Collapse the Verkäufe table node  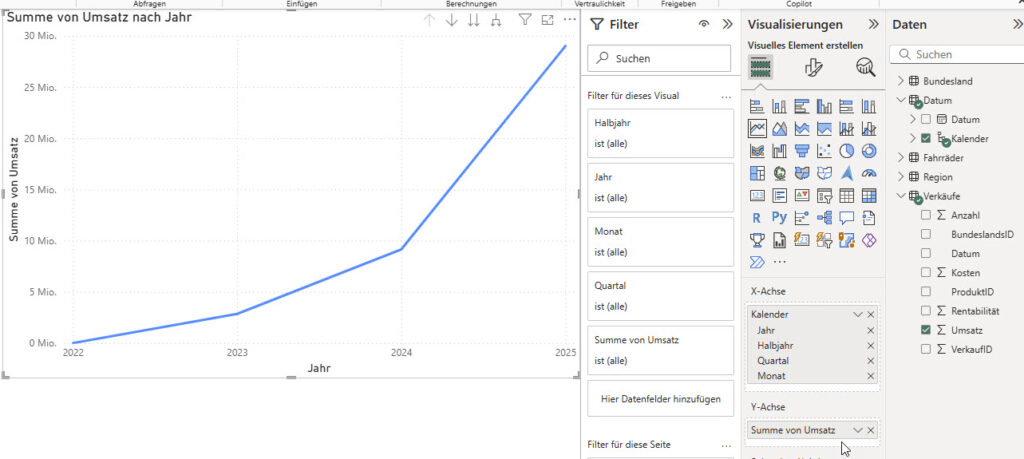pos(900,196)
